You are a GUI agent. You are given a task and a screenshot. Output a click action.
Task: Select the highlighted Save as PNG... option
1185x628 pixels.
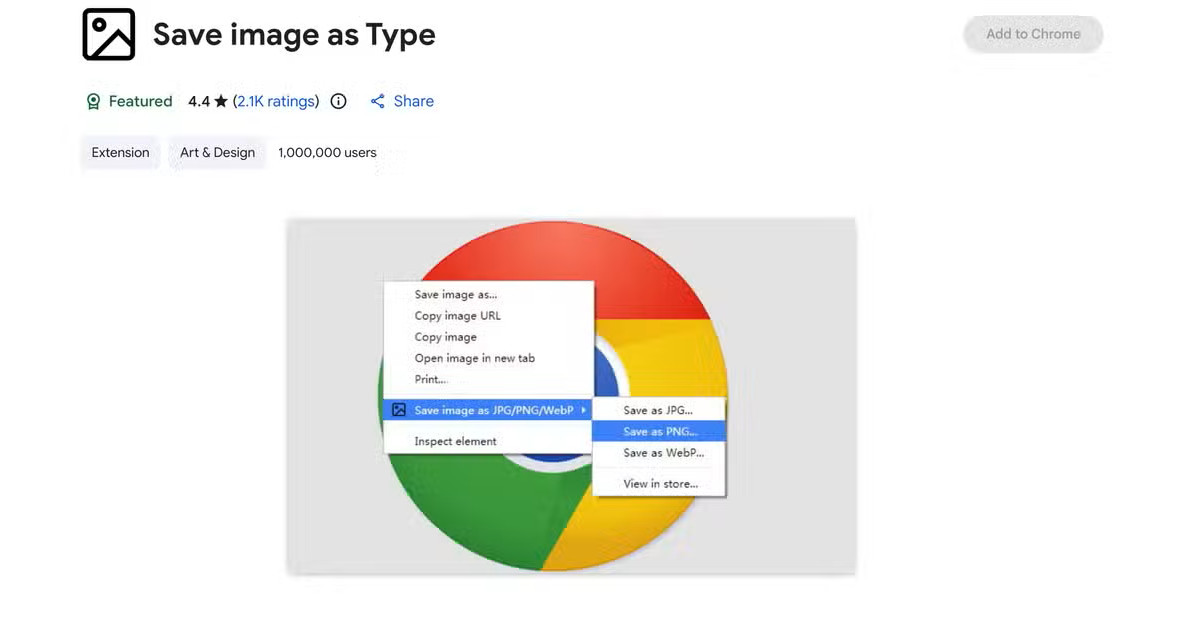click(x=659, y=432)
